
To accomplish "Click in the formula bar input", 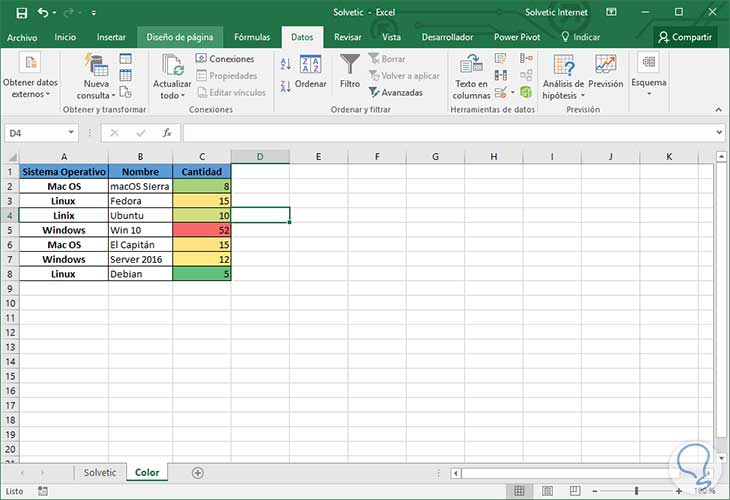I will (448, 133).
